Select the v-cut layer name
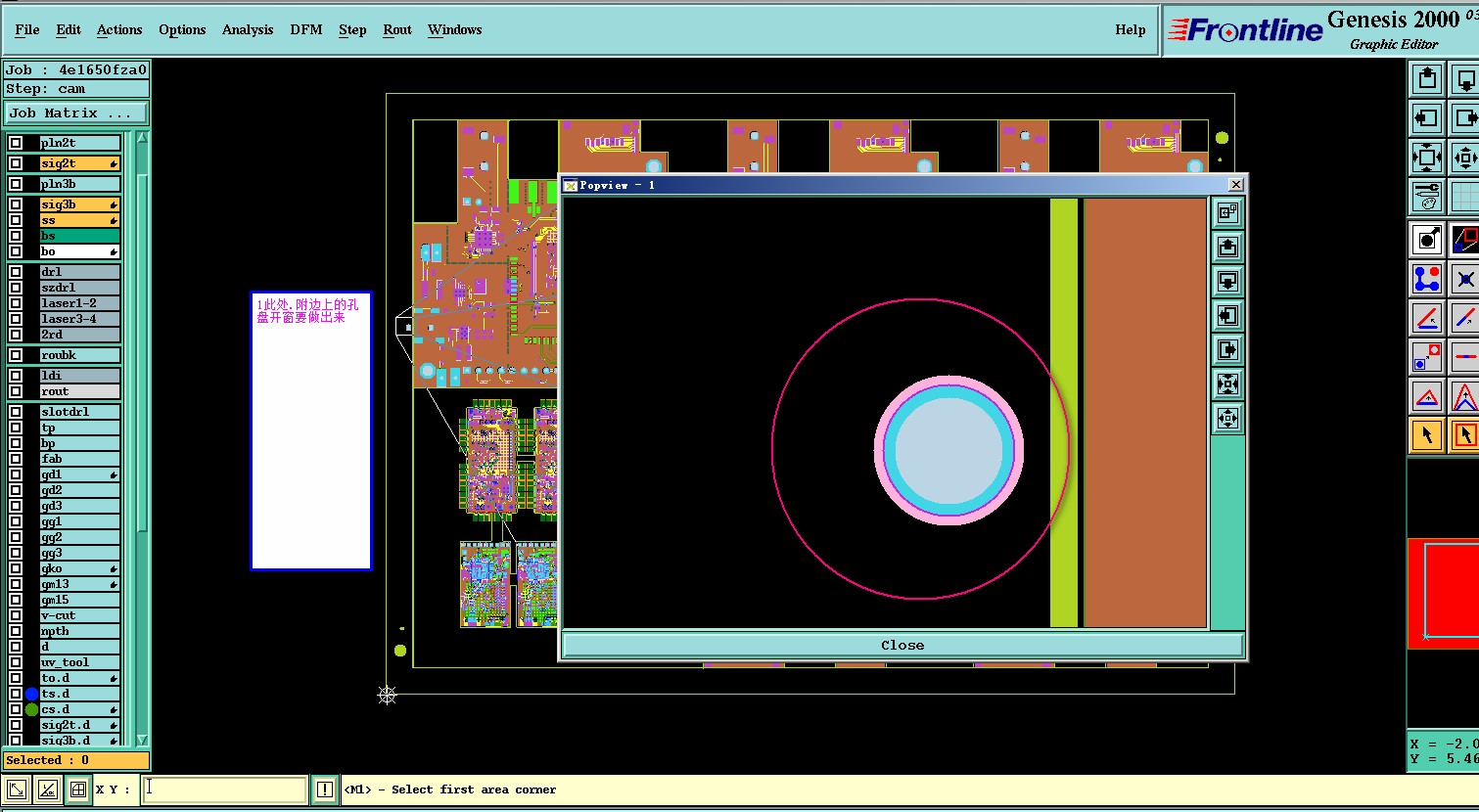The height and width of the screenshot is (812, 1479). coord(79,615)
